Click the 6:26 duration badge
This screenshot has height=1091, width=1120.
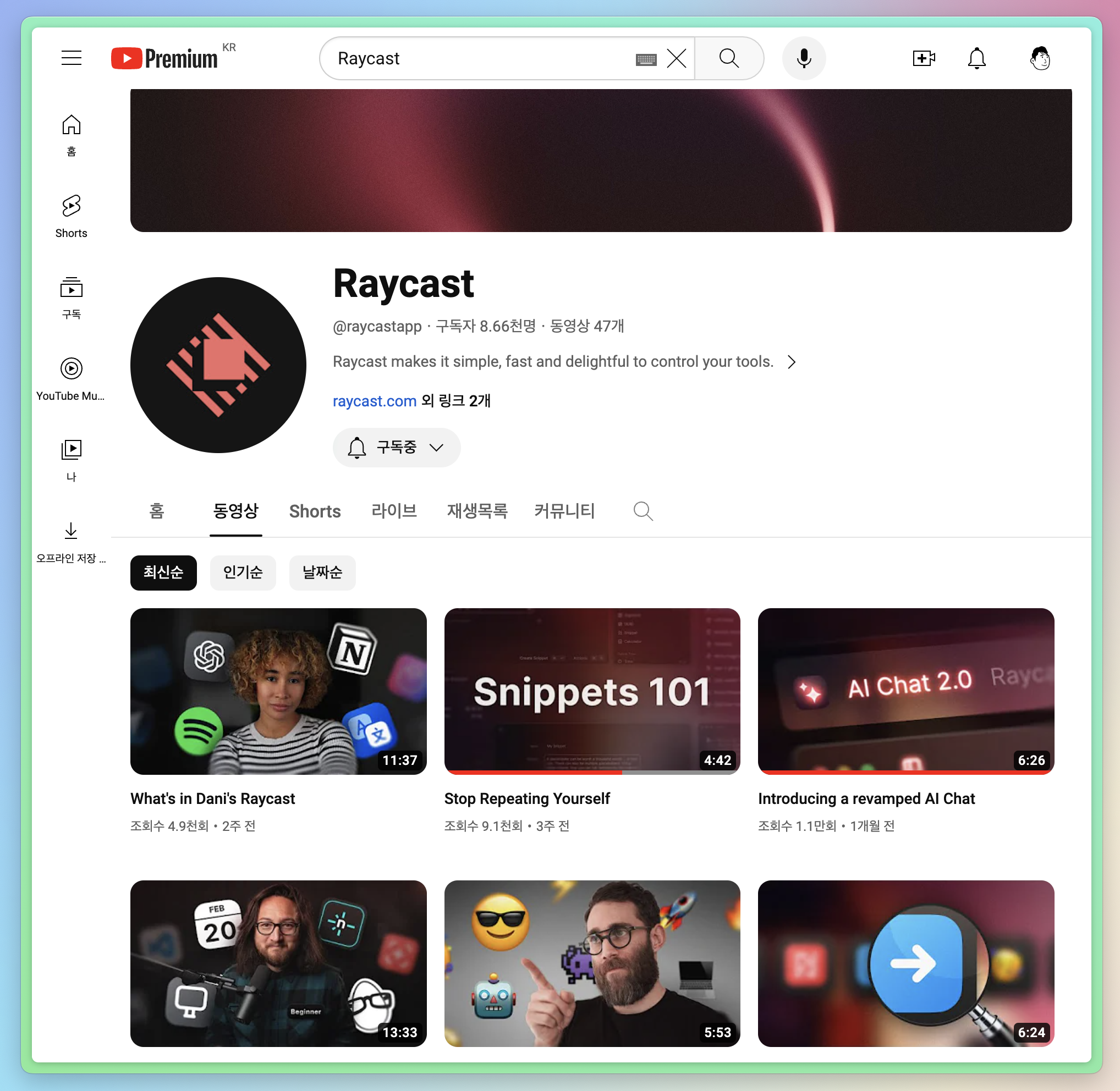[1031, 761]
